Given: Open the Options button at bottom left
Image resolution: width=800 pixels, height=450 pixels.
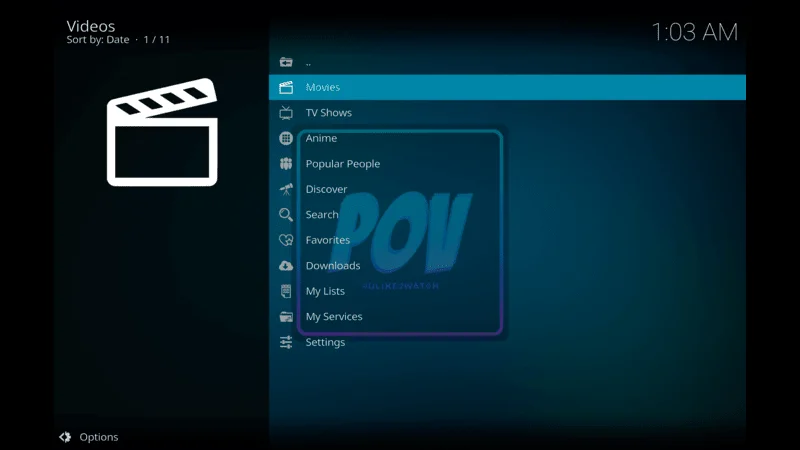Looking at the screenshot, I should click(x=98, y=437).
